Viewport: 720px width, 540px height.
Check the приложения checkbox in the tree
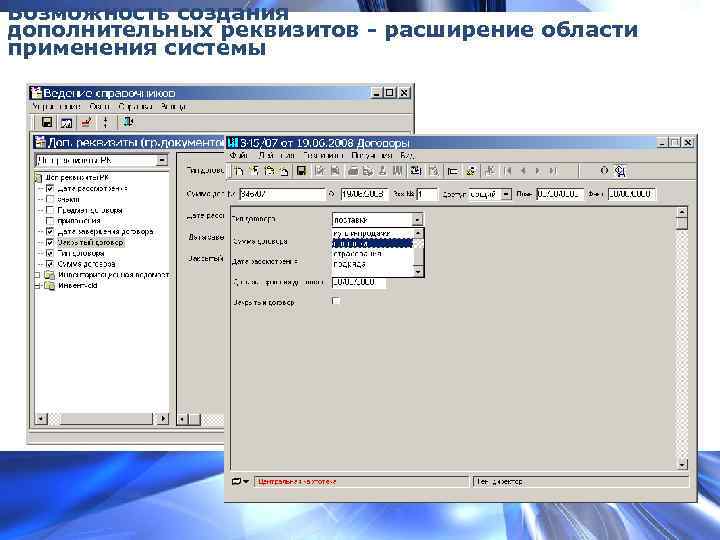(50, 221)
